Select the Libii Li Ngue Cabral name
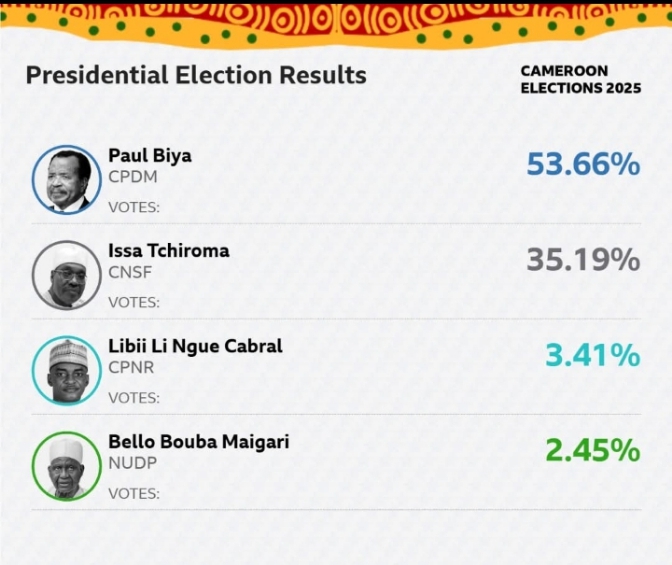 [x=195, y=346]
